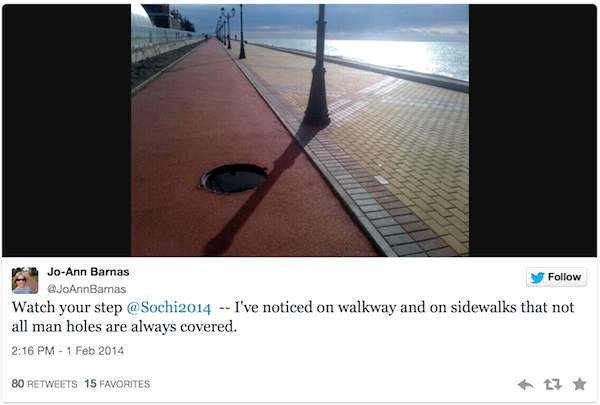Image resolution: width=600 pixels, height=405 pixels.
Task: Click the black bar right of photo
Action: [533, 130]
